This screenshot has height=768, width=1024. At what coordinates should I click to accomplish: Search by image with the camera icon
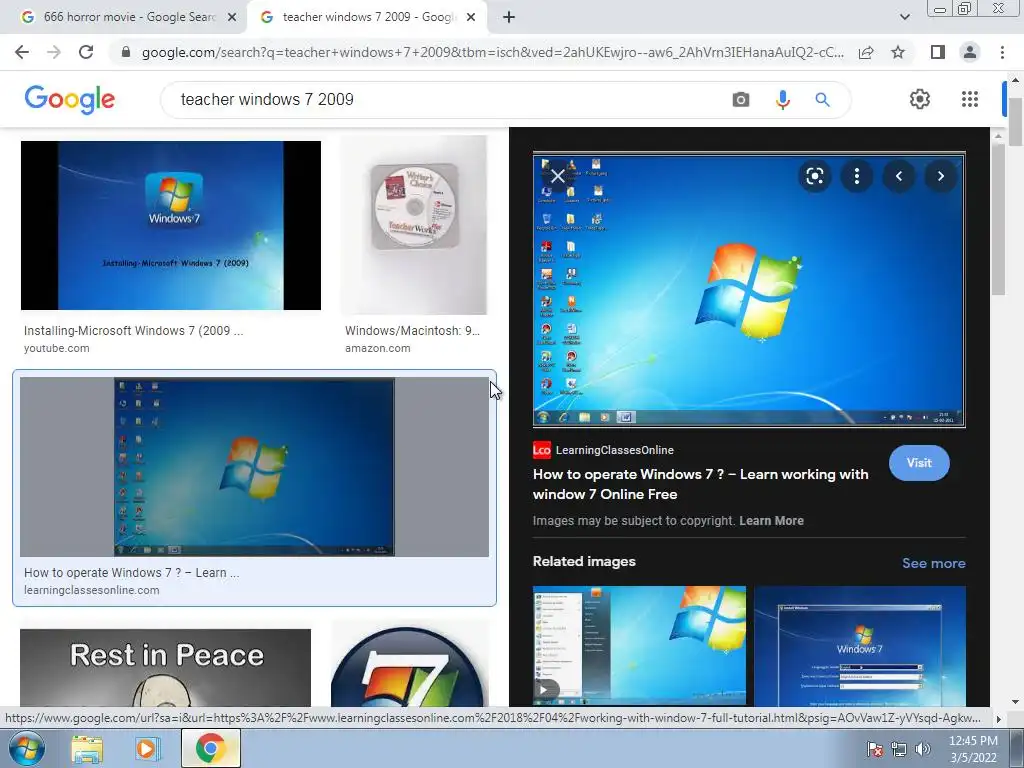click(x=741, y=99)
